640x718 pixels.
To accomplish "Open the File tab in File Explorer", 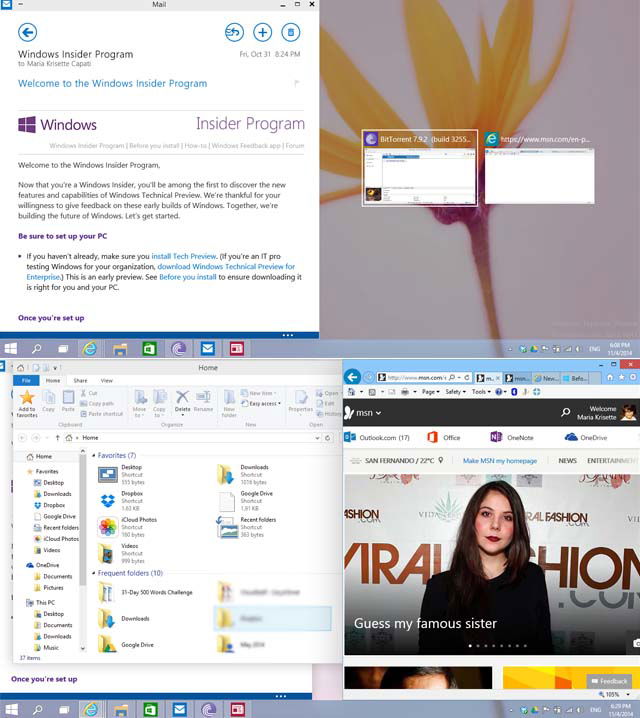I will pos(26,381).
